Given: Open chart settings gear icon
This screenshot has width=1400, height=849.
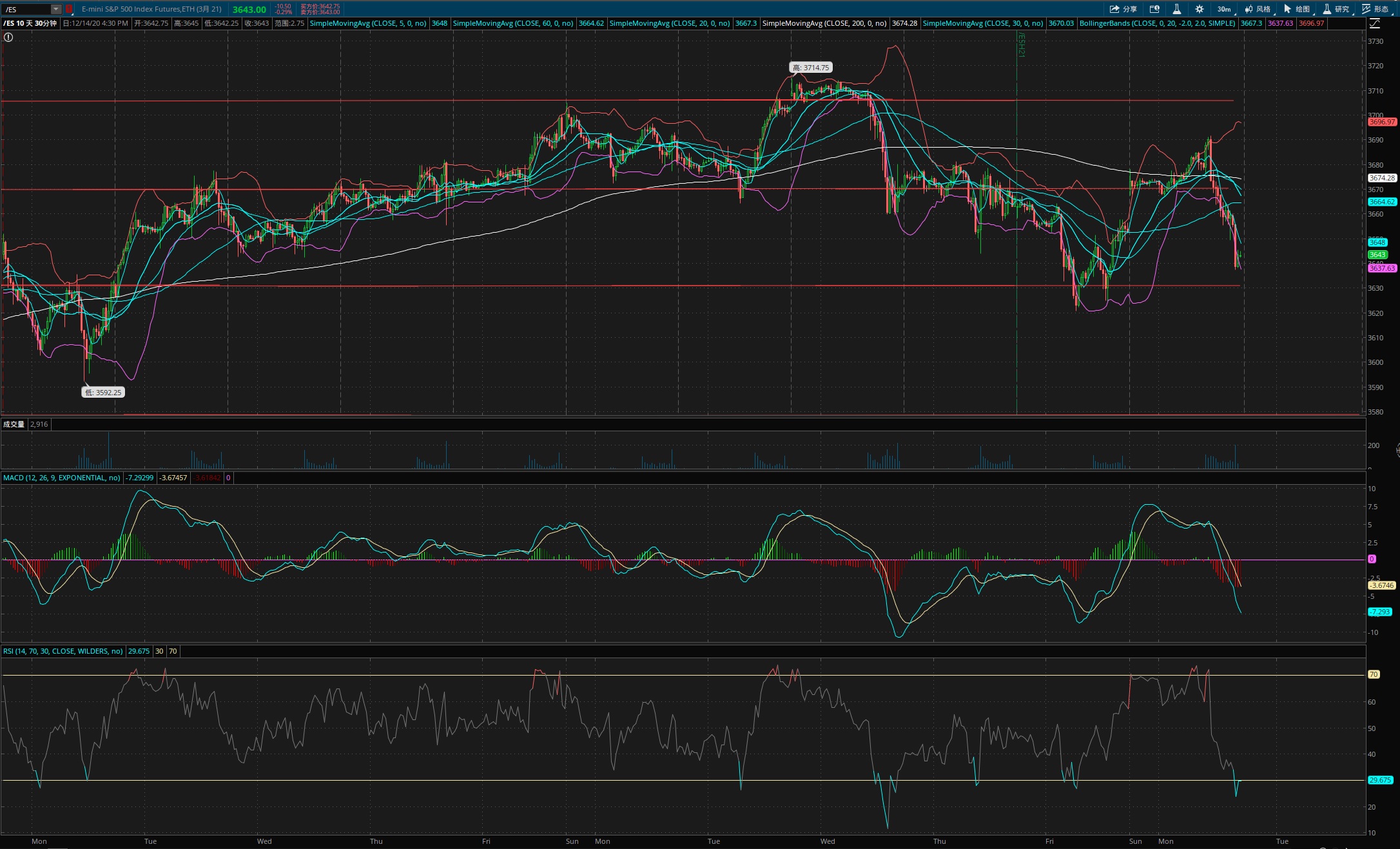Looking at the screenshot, I should coord(1200,9).
